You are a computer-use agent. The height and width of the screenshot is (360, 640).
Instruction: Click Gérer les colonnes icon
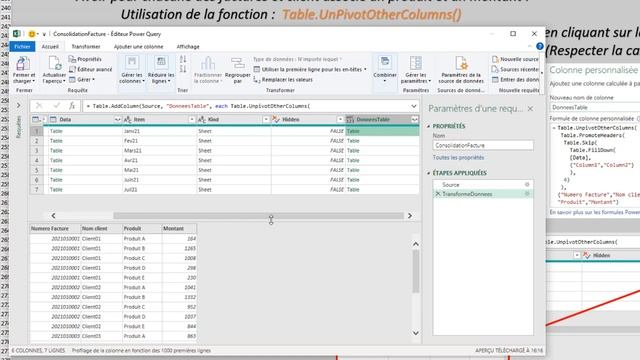coord(131,63)
